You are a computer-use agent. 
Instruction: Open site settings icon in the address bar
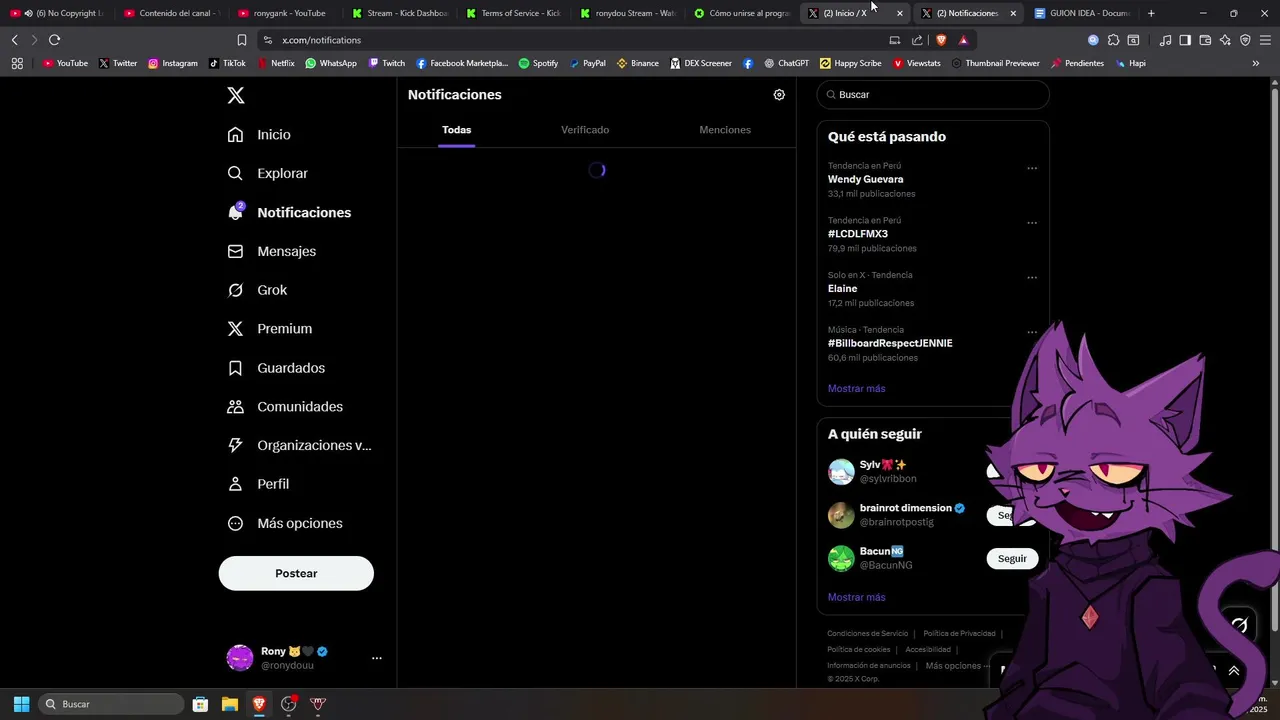267,40
